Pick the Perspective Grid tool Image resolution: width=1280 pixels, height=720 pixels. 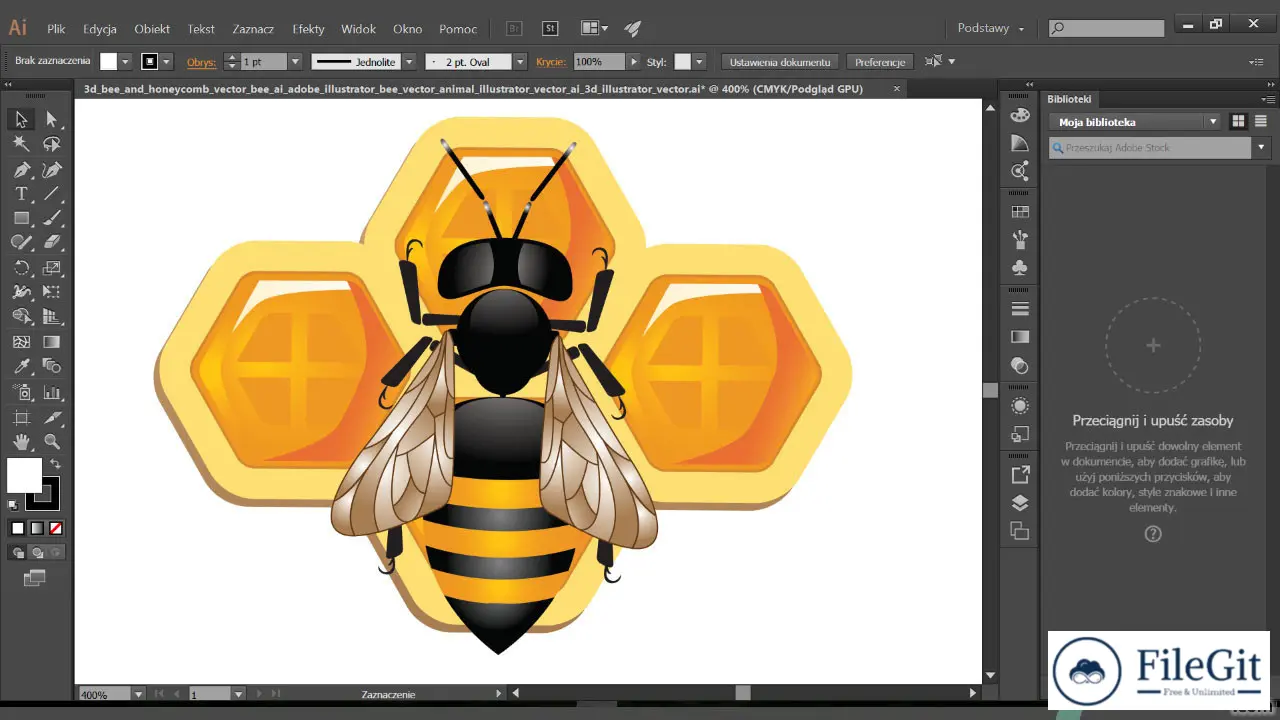(52, 317)
